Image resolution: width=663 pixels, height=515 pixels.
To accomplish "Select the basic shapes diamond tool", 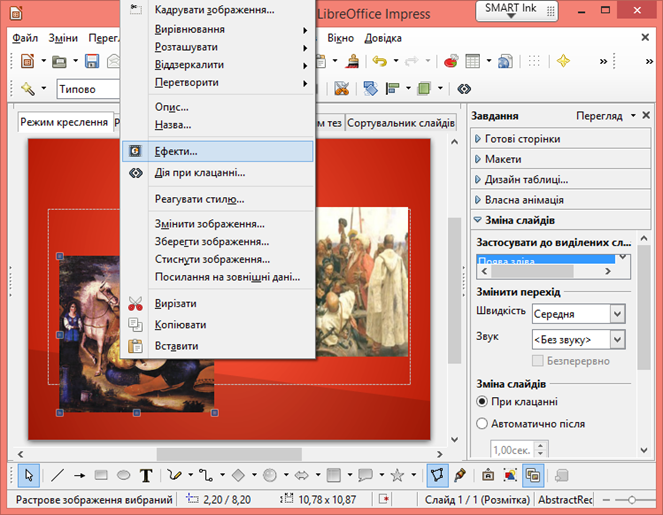I will pyautogui.click(x=238, y=475).
